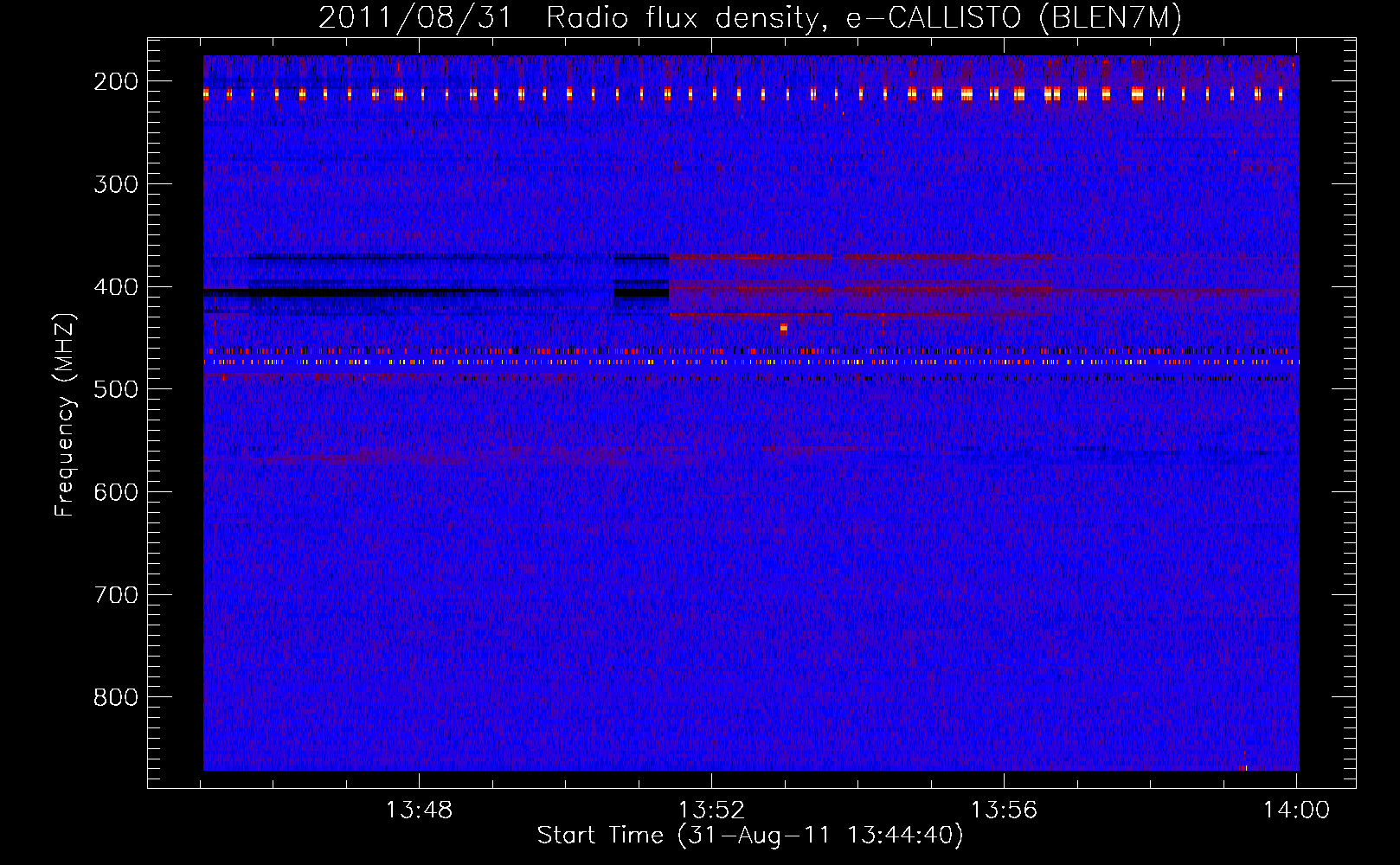Click the plot title '2011/08/31 Radio flux density, e-CALLISTO (BLEN7M)'
The image size is (1400, 865).
click(749, 18)
